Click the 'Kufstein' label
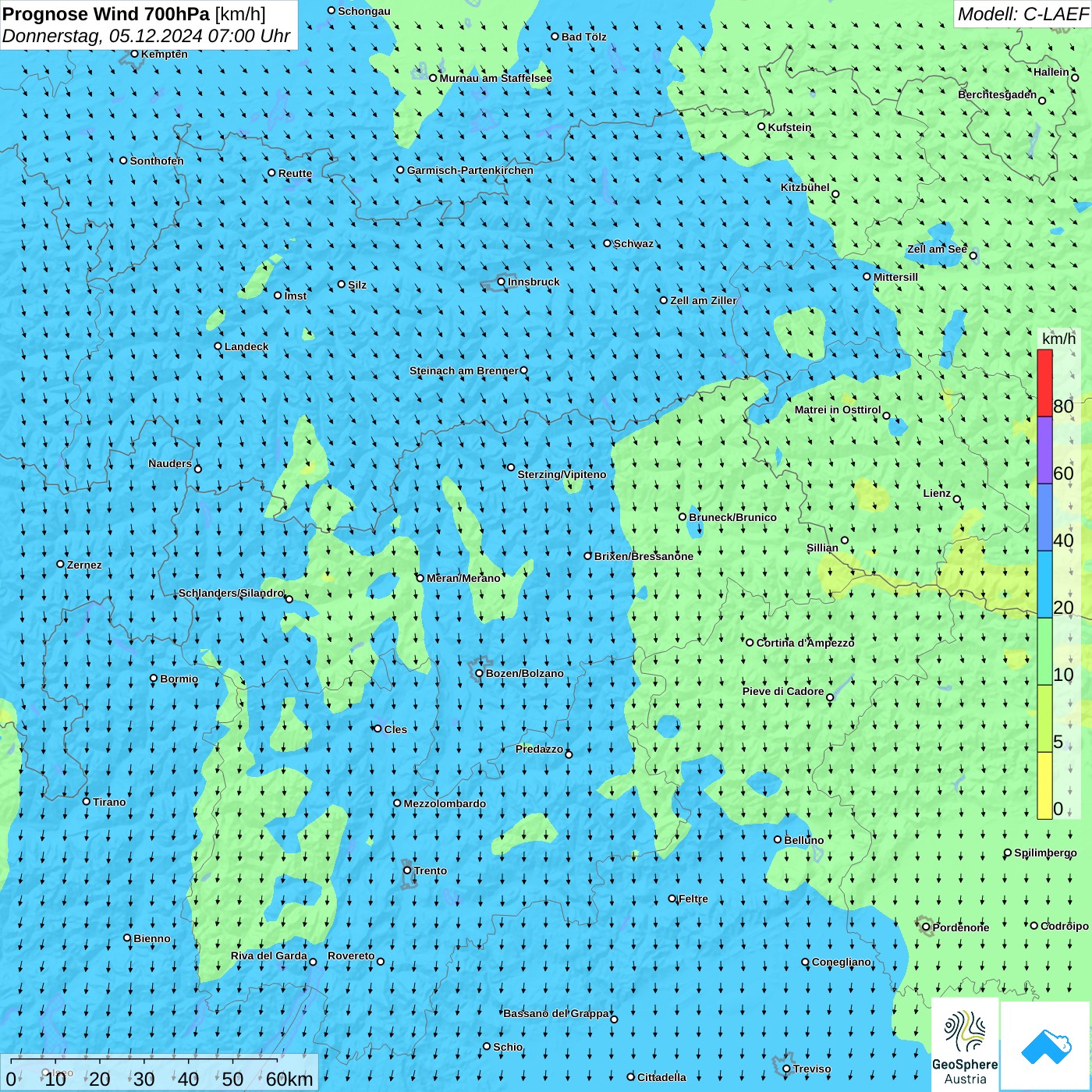 [789, 127]
